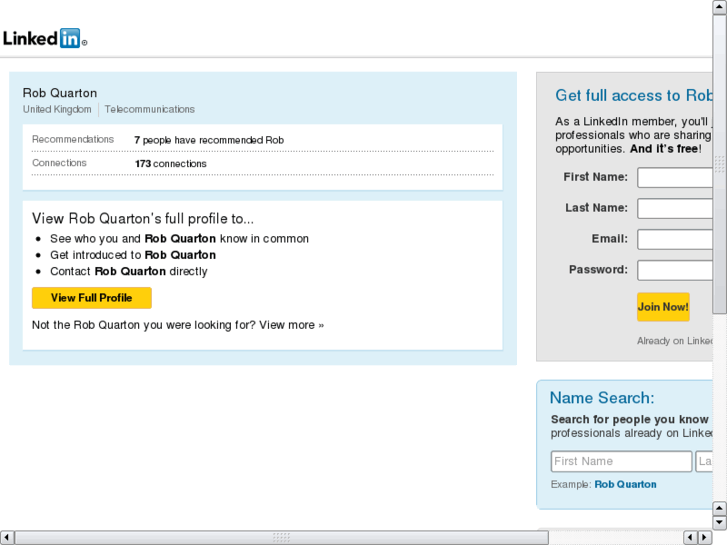Viewport: 727px width, 545px height.
Task: Click the vertical scrollbar thumb
Action: 720,164
